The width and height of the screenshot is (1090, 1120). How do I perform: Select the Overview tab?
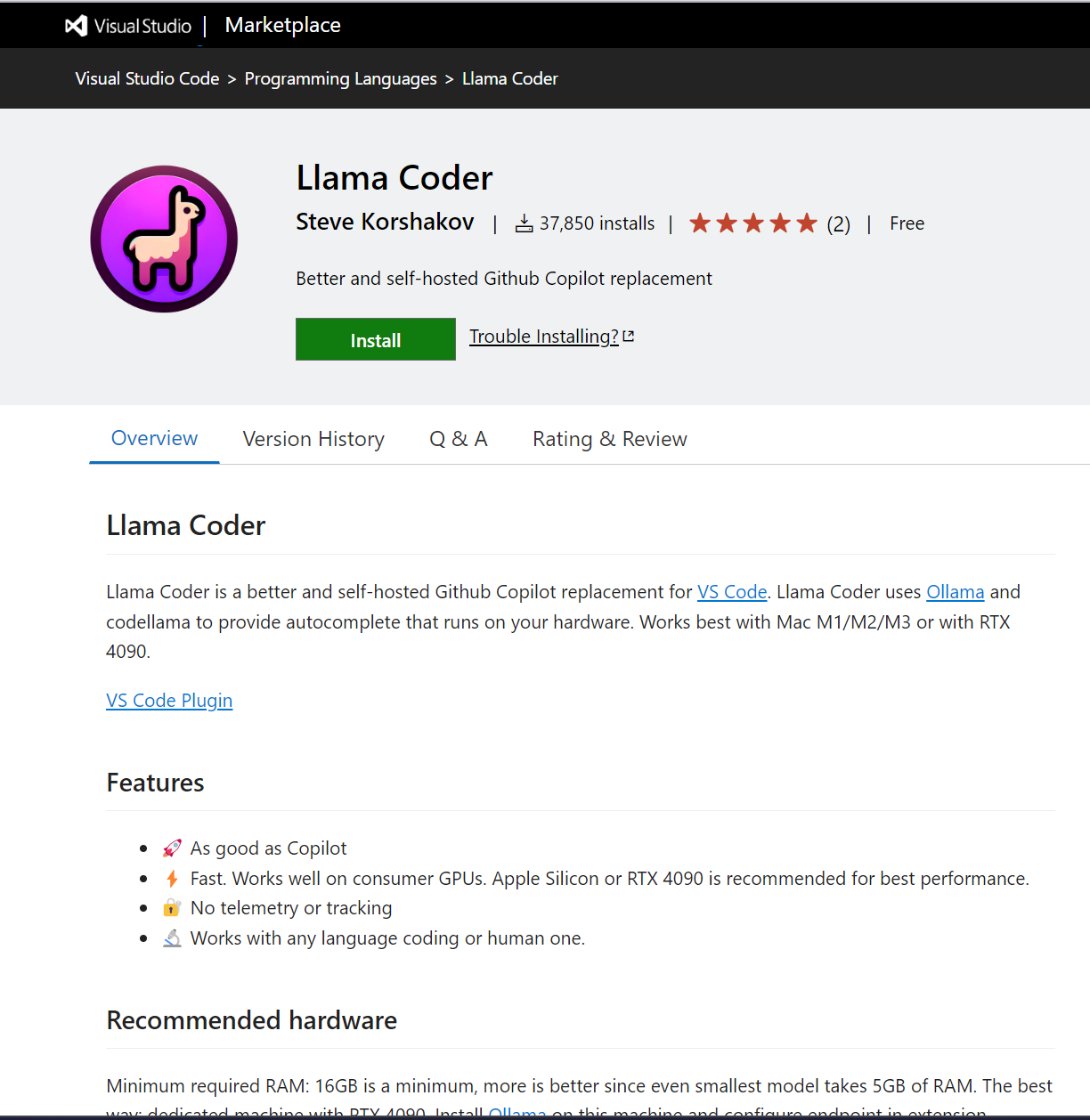153,438
